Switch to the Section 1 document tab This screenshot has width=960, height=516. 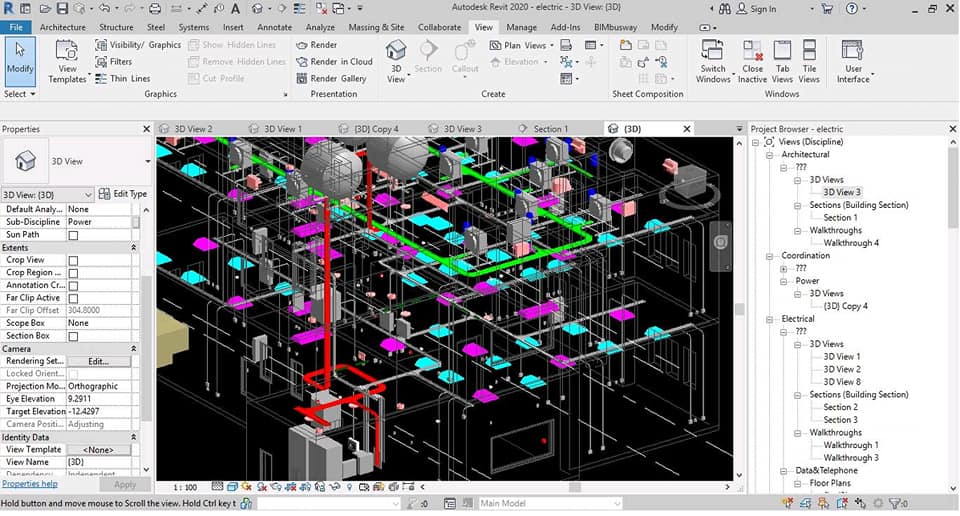click(x=550, y=129)
